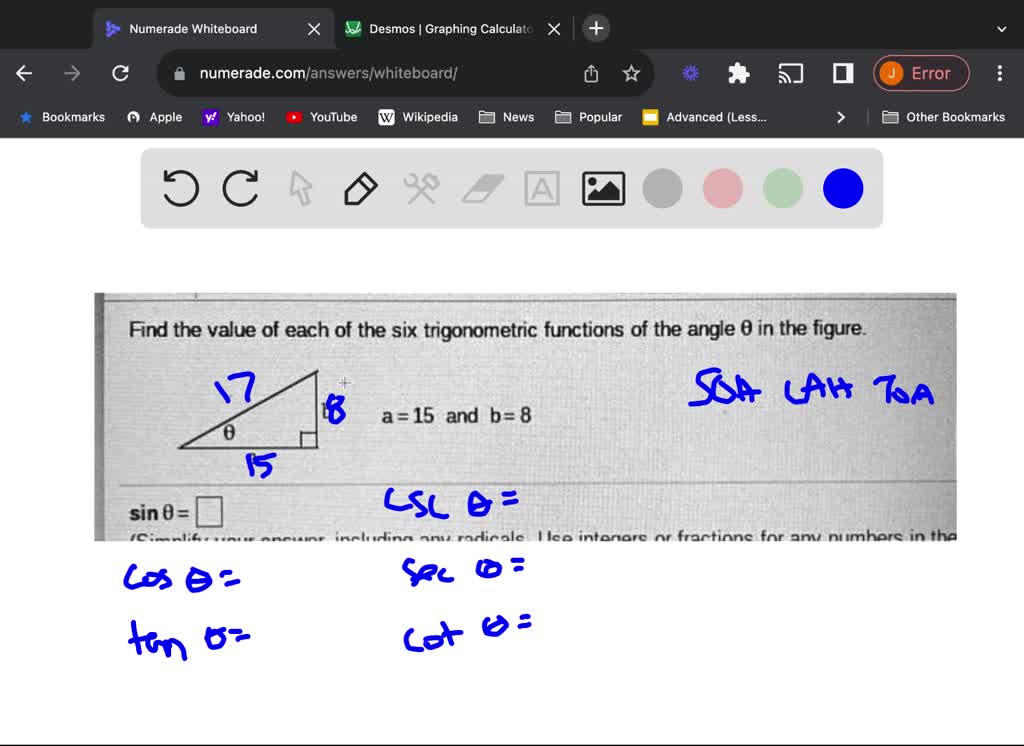Image resolution: width=1024 pixels, height=746 pixels.
Task: Click the redo icon on the whiteboard toolbar
Action: (240, 188)
